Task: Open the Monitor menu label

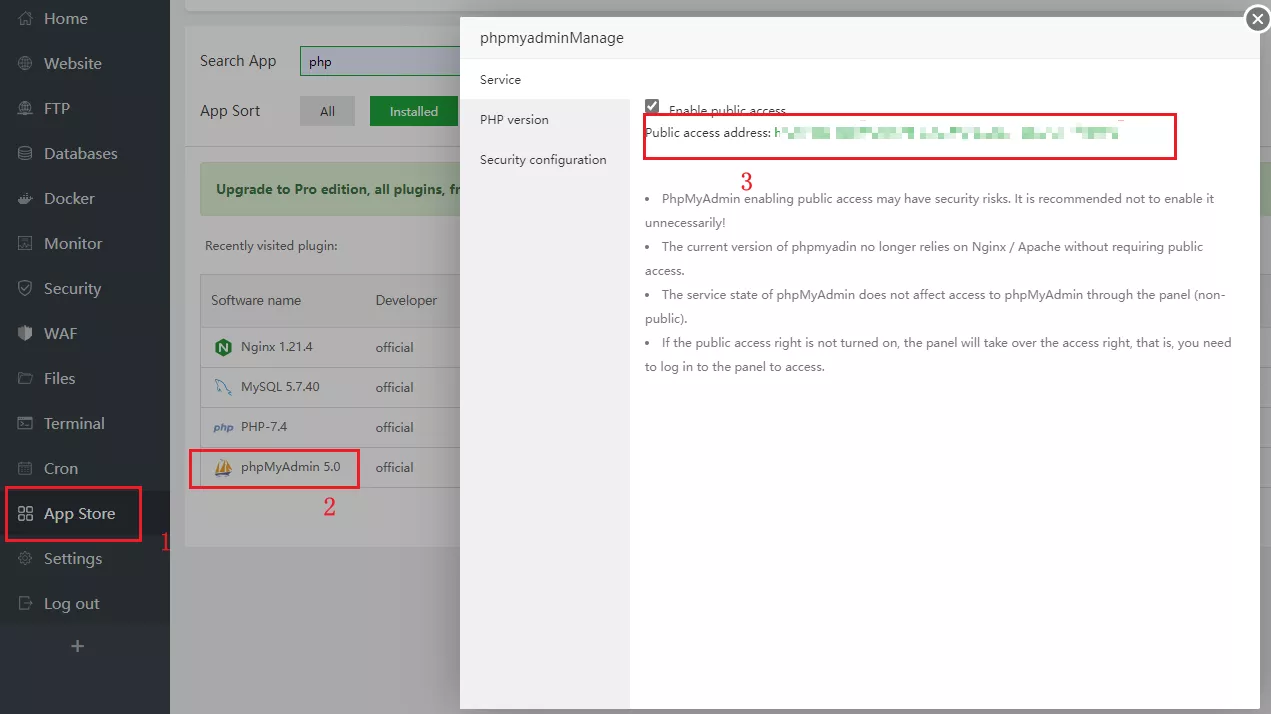Action: coord(73,244)
